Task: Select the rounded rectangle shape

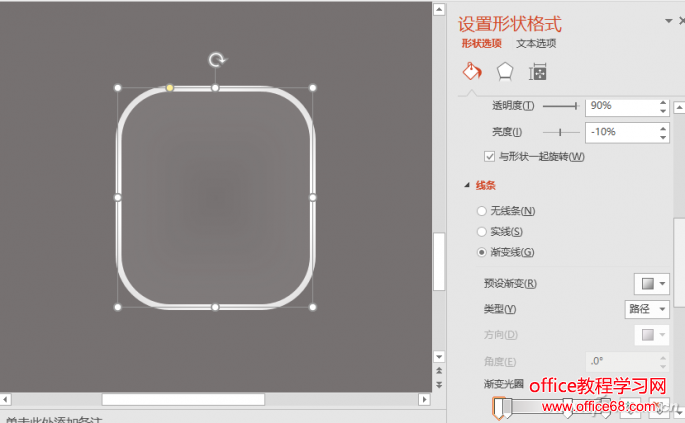Action: [x=215, y=198]
